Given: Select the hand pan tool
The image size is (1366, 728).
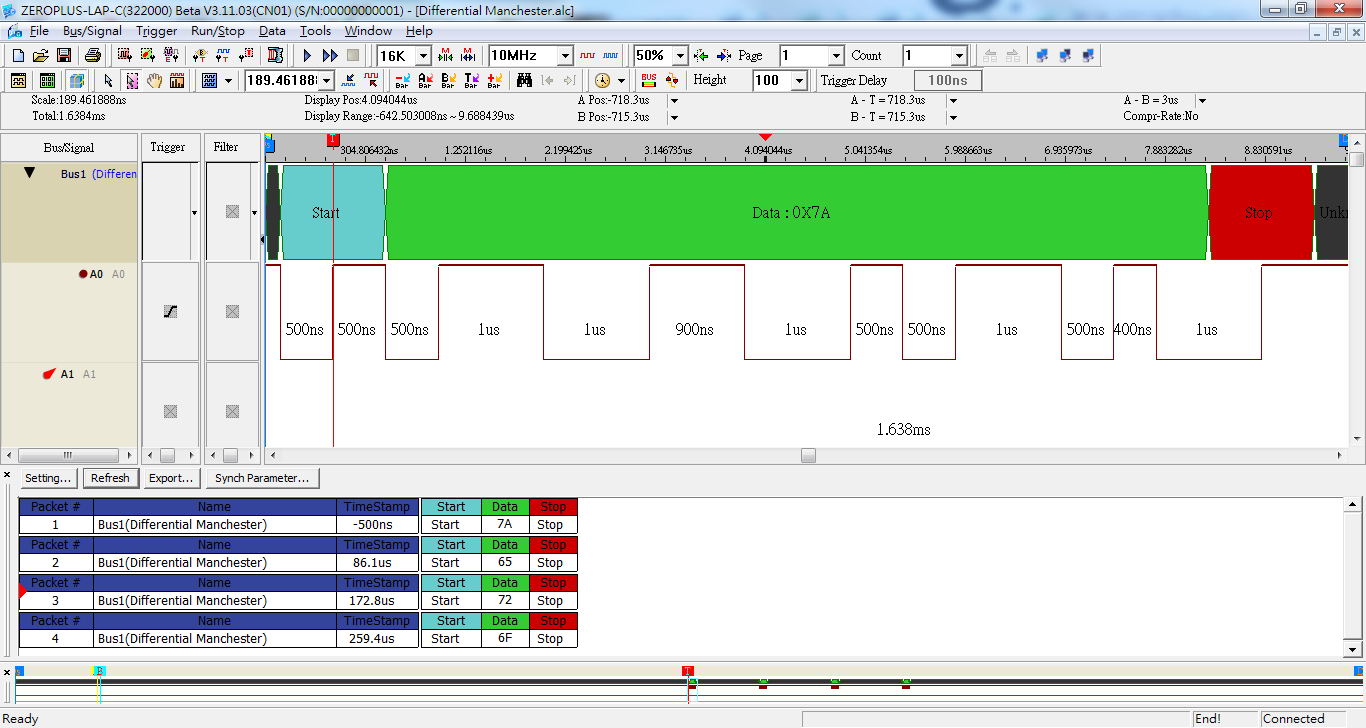Looking at the screenshot, I should pos(155,80).
